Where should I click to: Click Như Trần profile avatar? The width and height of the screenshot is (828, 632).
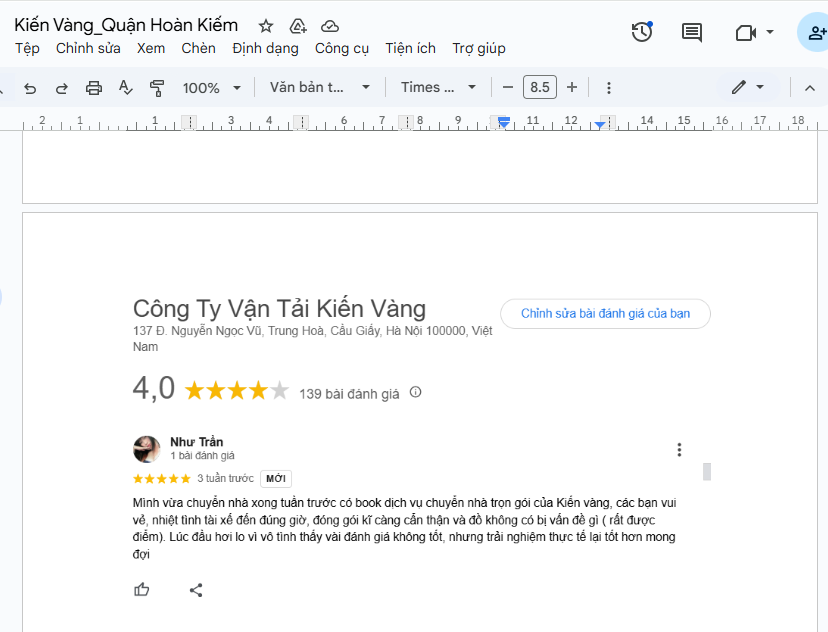click(146, 449)
